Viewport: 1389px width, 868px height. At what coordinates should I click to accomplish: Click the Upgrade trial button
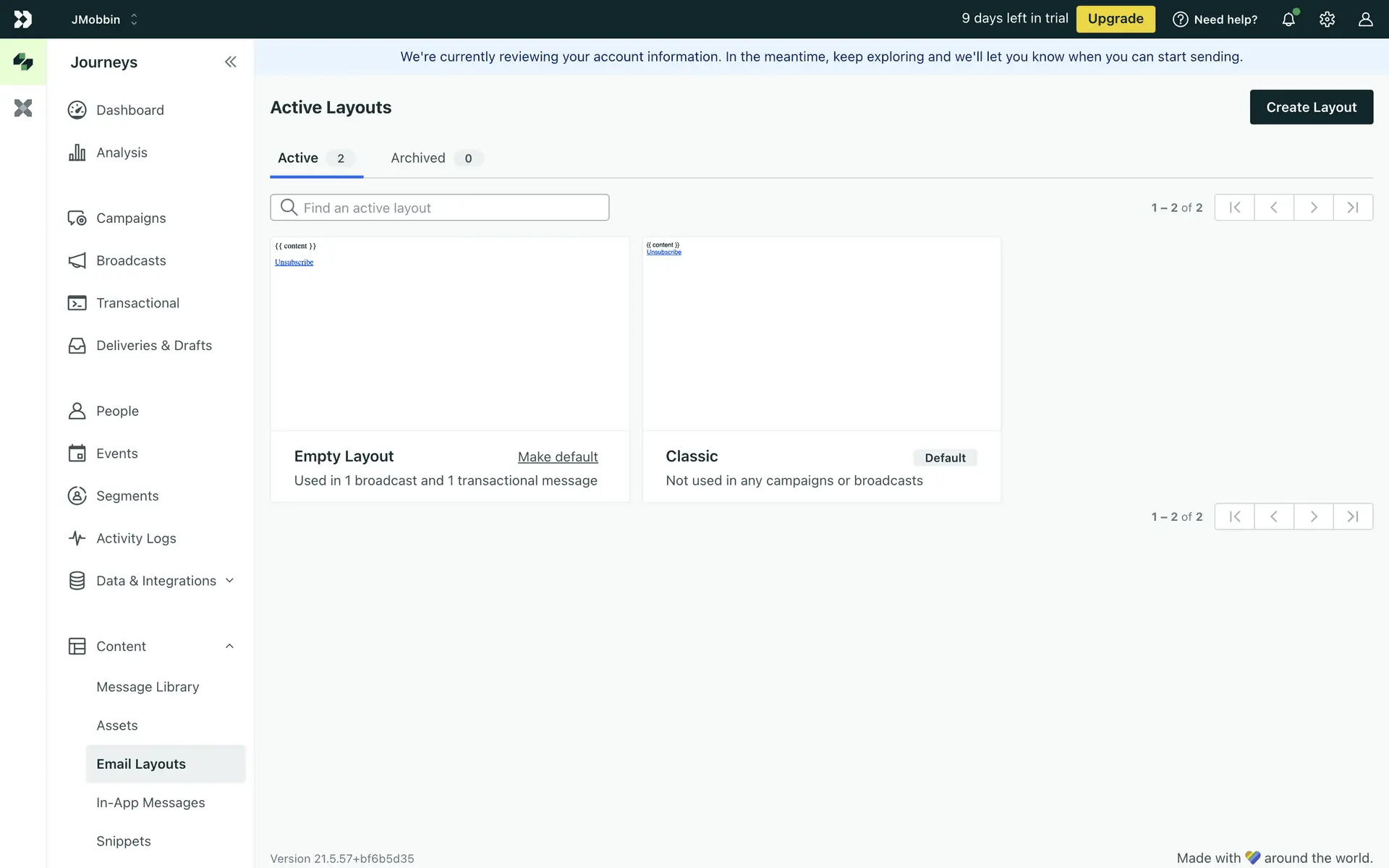1115,19
